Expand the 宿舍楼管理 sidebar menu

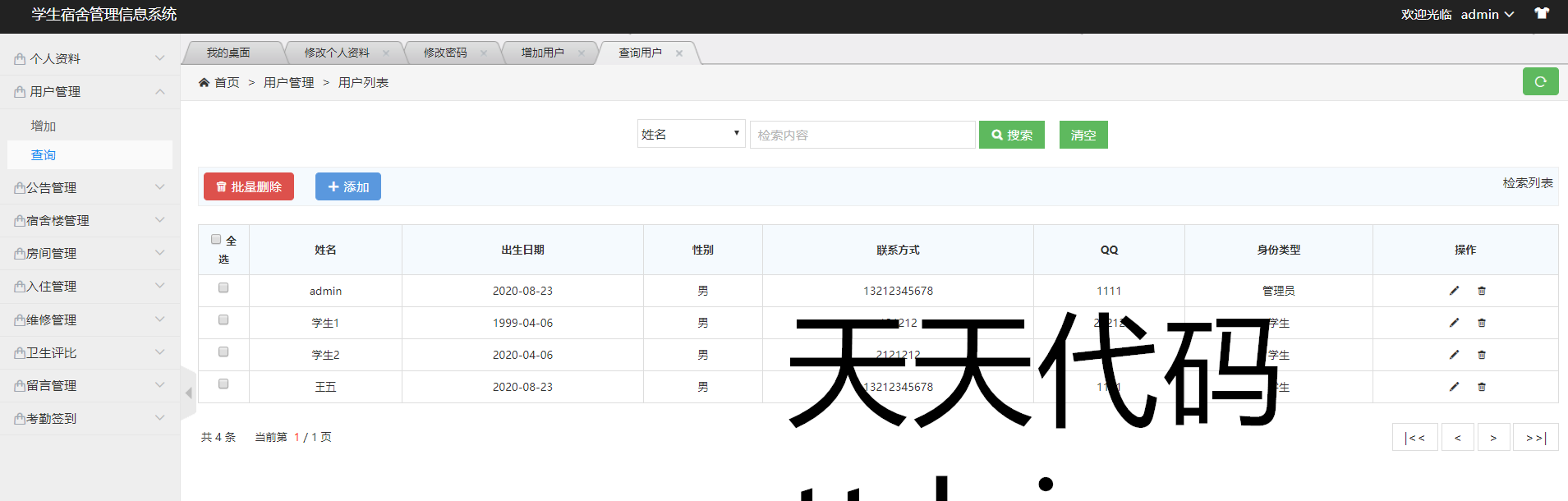click(x=90, y=220)
